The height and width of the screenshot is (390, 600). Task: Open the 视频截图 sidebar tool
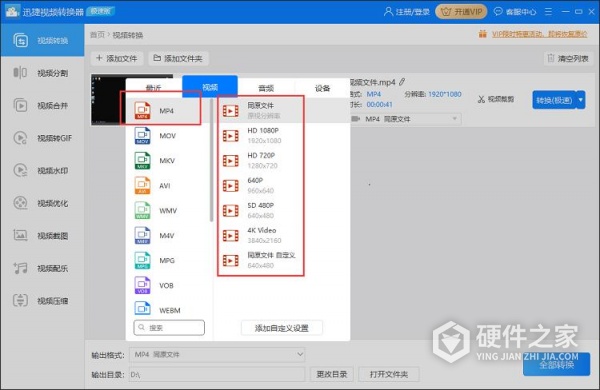[x=42, y=235]
